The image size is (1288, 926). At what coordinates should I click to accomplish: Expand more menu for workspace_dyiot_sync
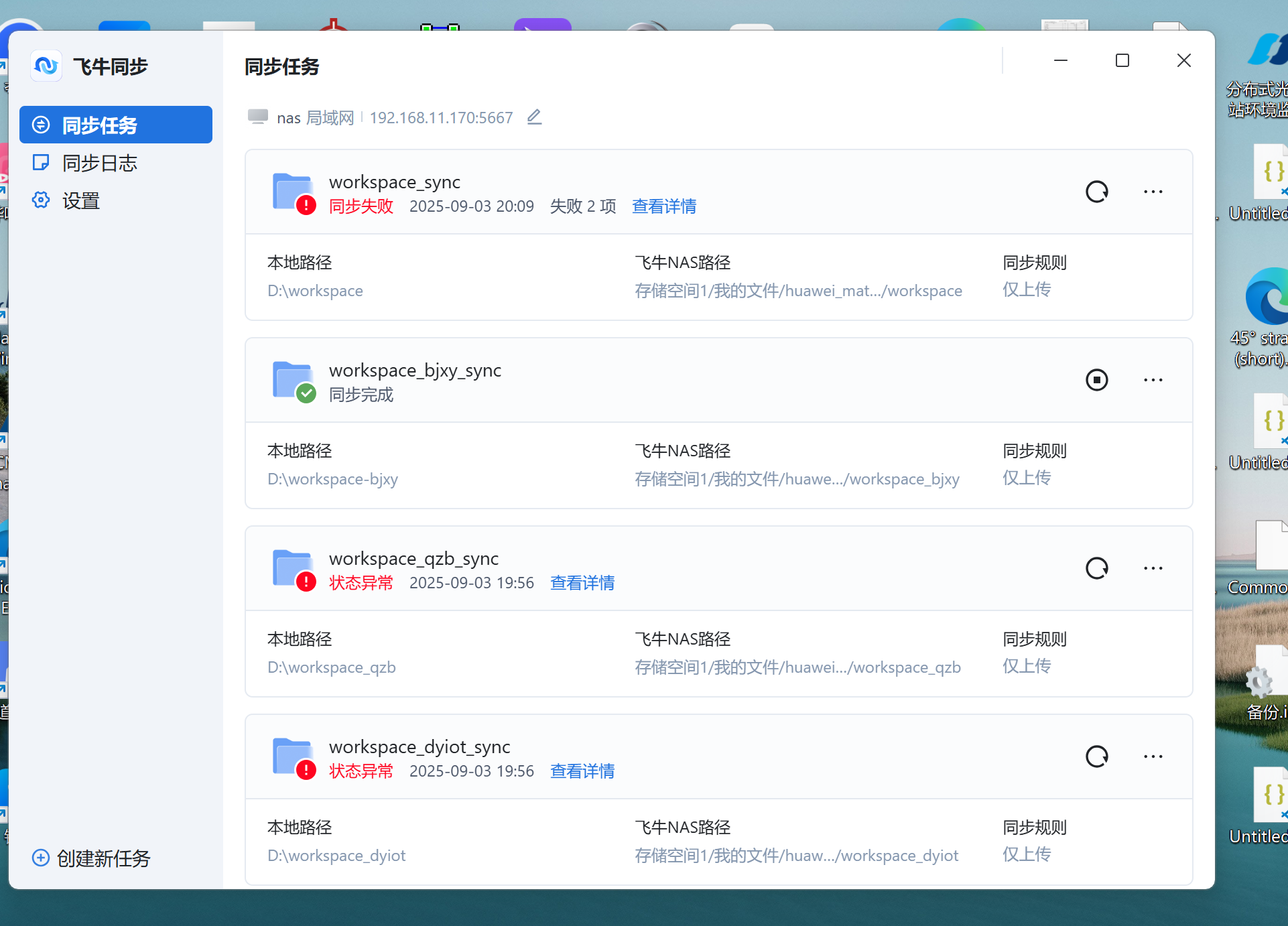pos(1153,756)
